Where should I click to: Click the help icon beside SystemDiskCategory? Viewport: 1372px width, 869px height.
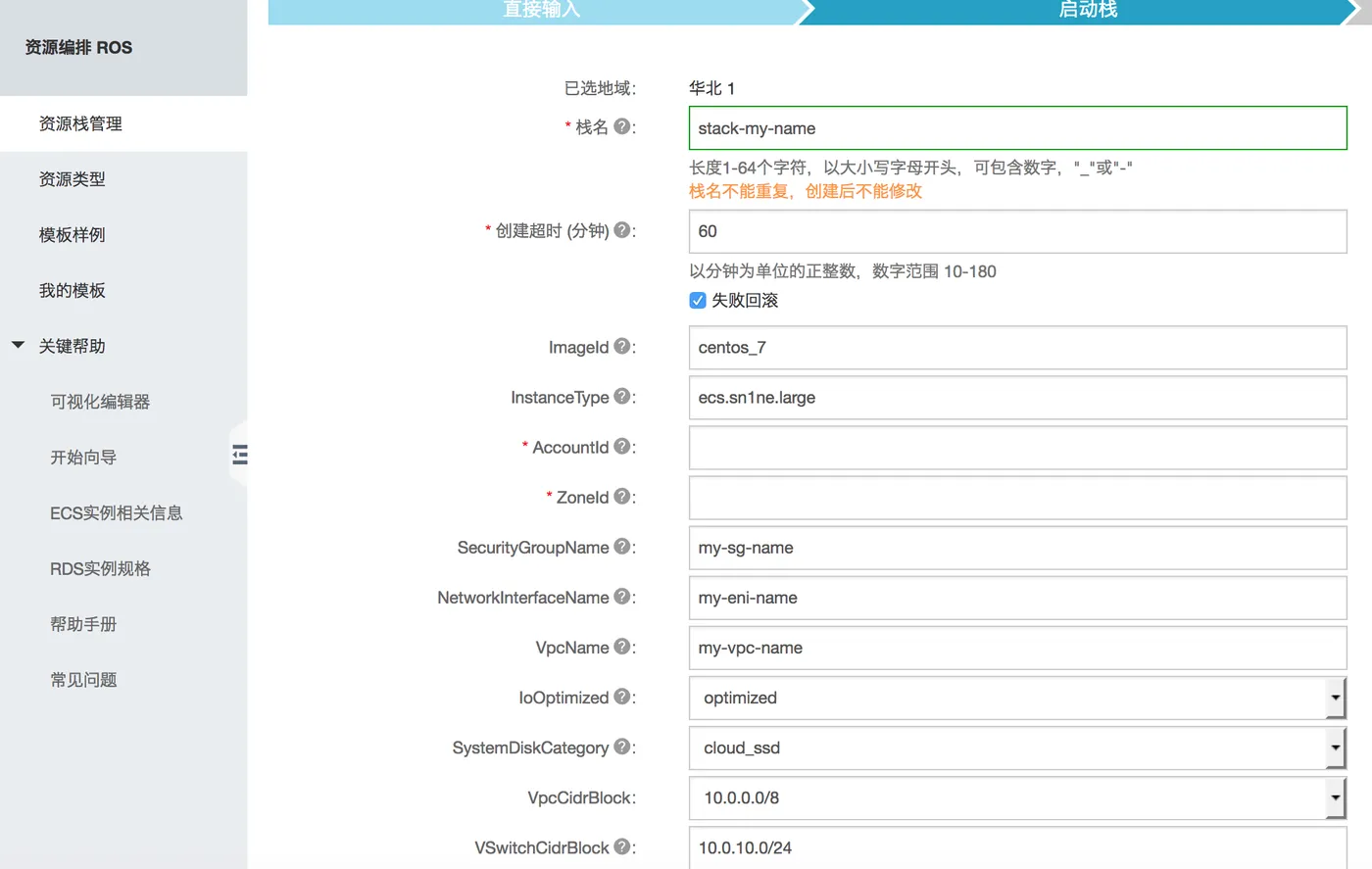[x=621, y=747]
